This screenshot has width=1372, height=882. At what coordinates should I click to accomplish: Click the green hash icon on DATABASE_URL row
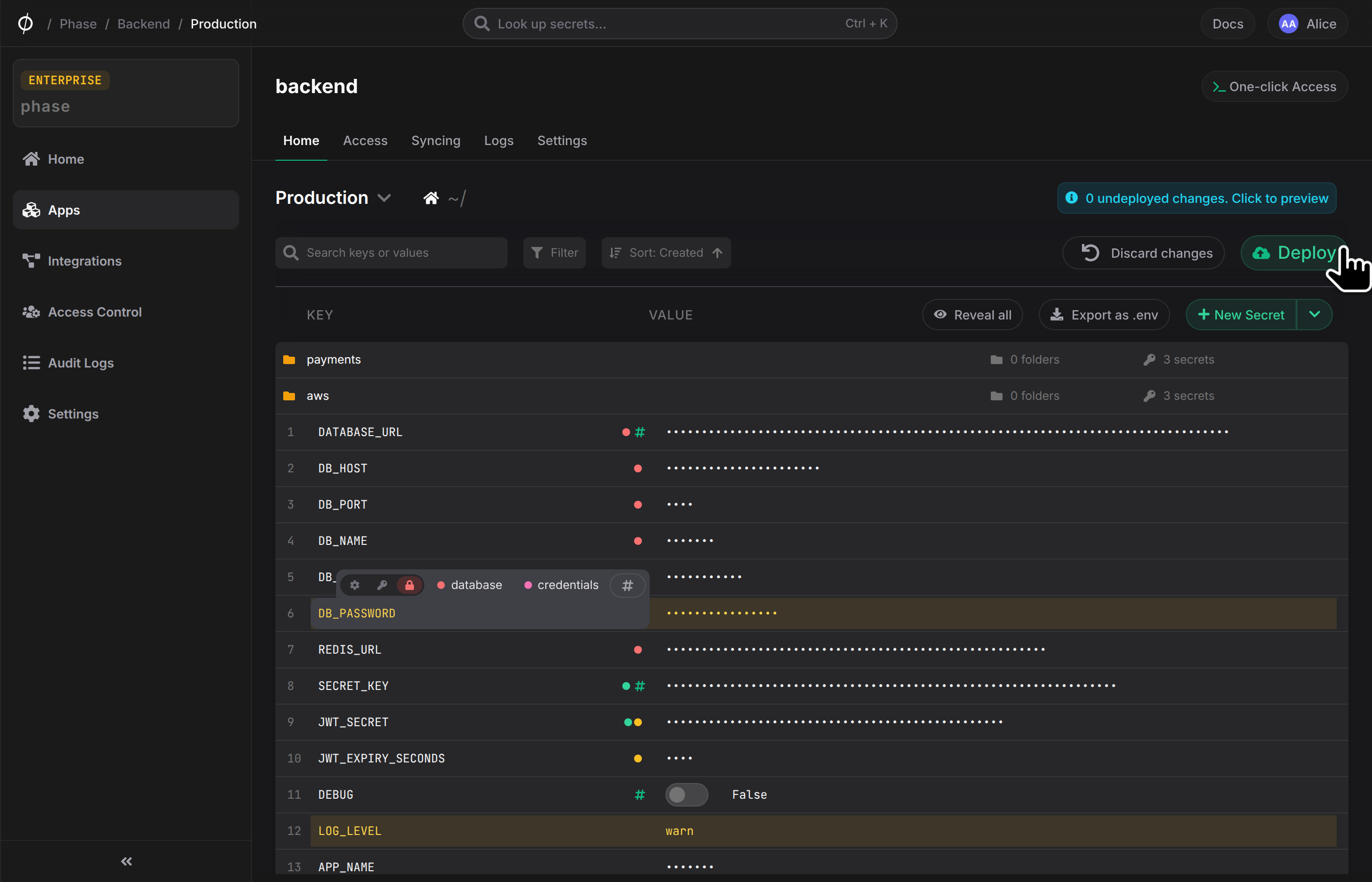[639, 432]
